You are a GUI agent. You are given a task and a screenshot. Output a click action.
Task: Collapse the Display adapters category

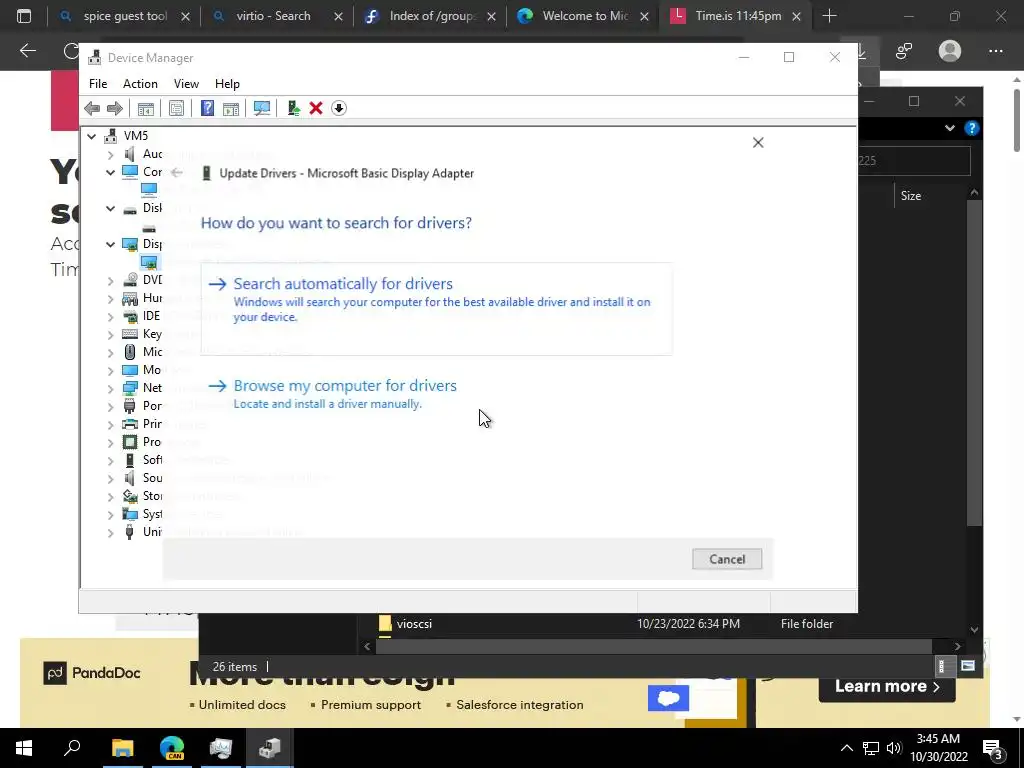pos(110,244)
